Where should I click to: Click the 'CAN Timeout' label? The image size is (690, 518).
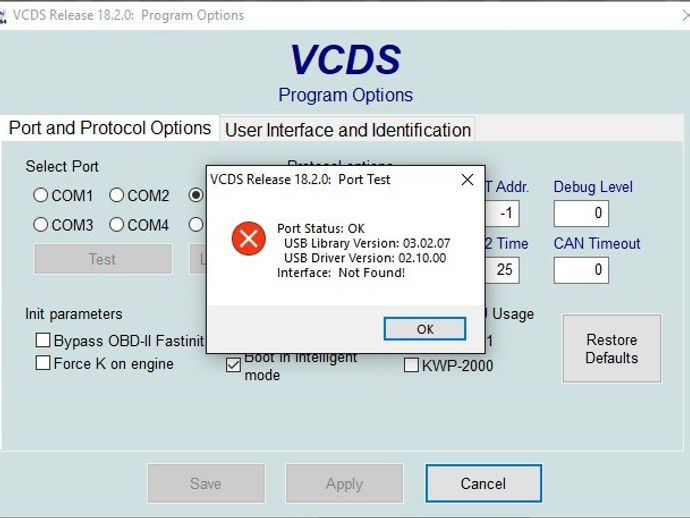coord(597,243)
